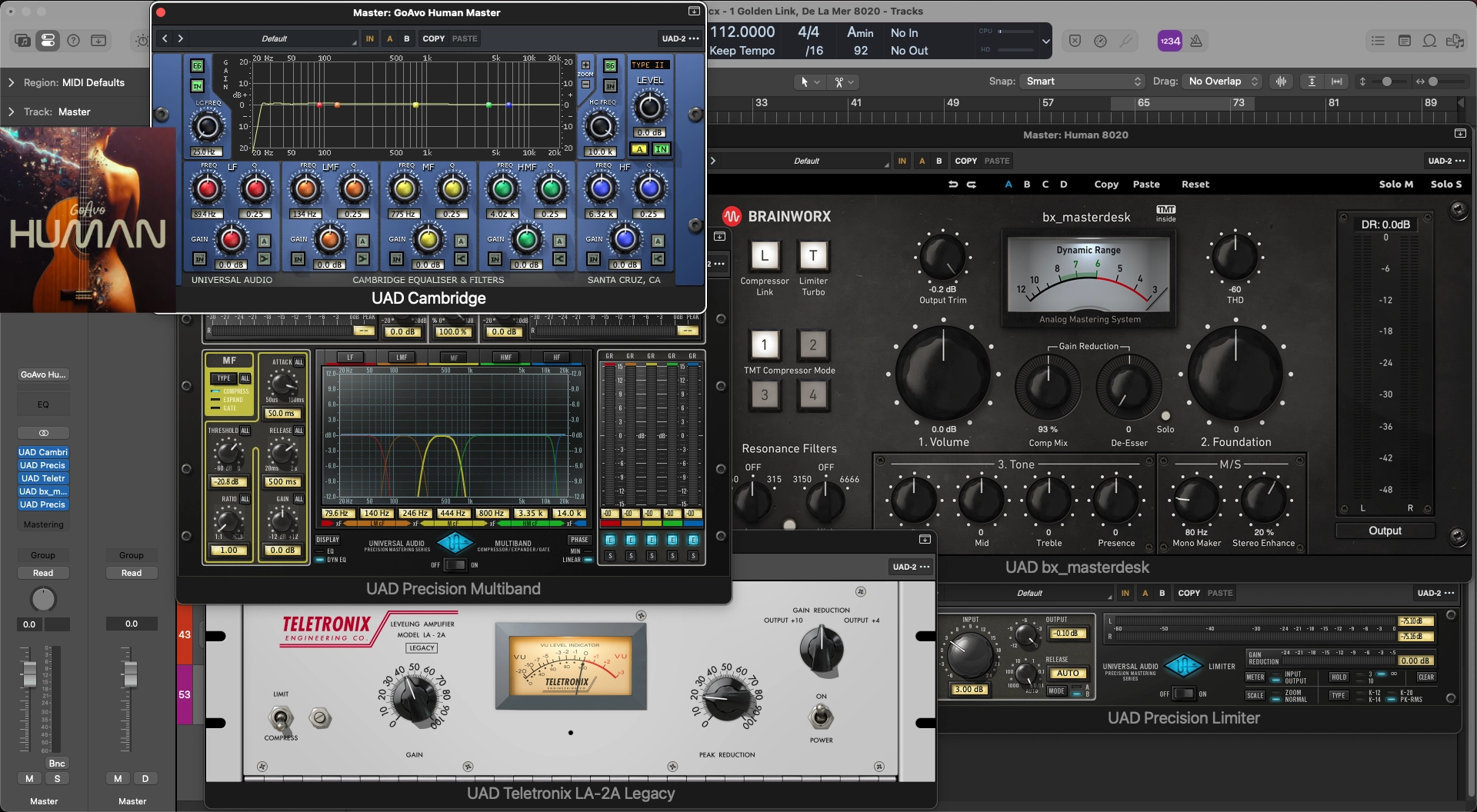Select TMT Compressor Mode 3
Viewport: 1477px width, 812px height.
tap(764, 395)
